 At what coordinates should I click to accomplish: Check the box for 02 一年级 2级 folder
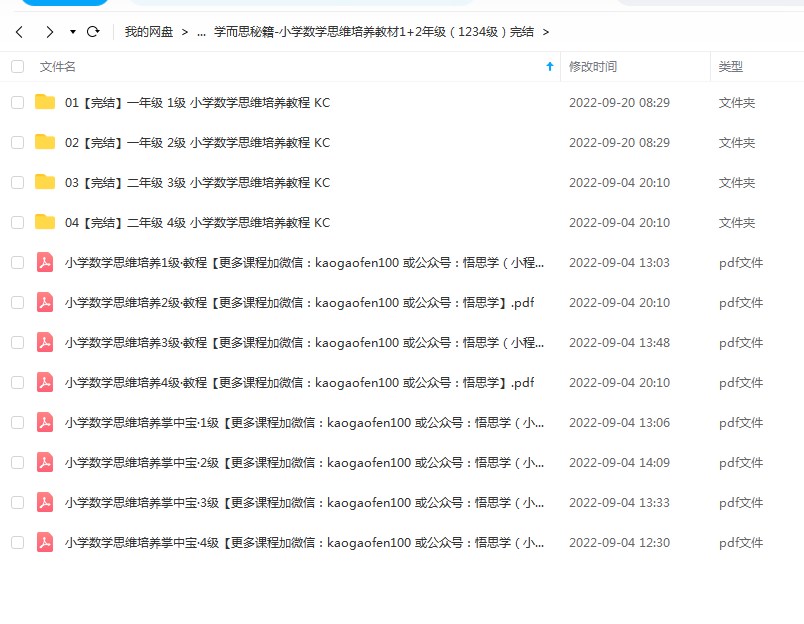click(x=17, y=143)
